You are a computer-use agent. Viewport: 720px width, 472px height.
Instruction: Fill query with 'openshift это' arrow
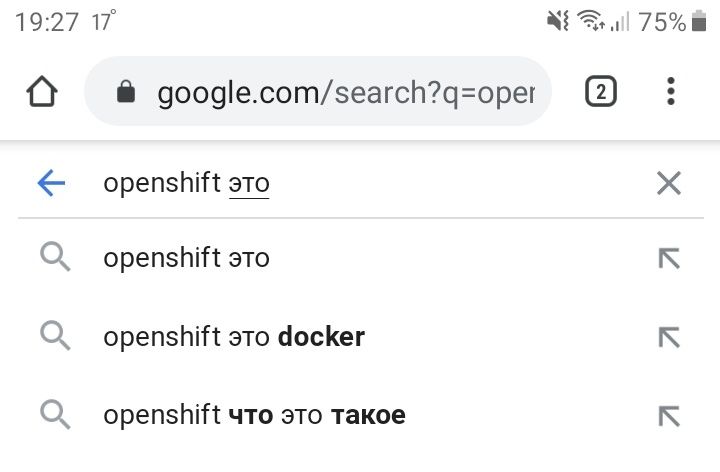(669, 258)
